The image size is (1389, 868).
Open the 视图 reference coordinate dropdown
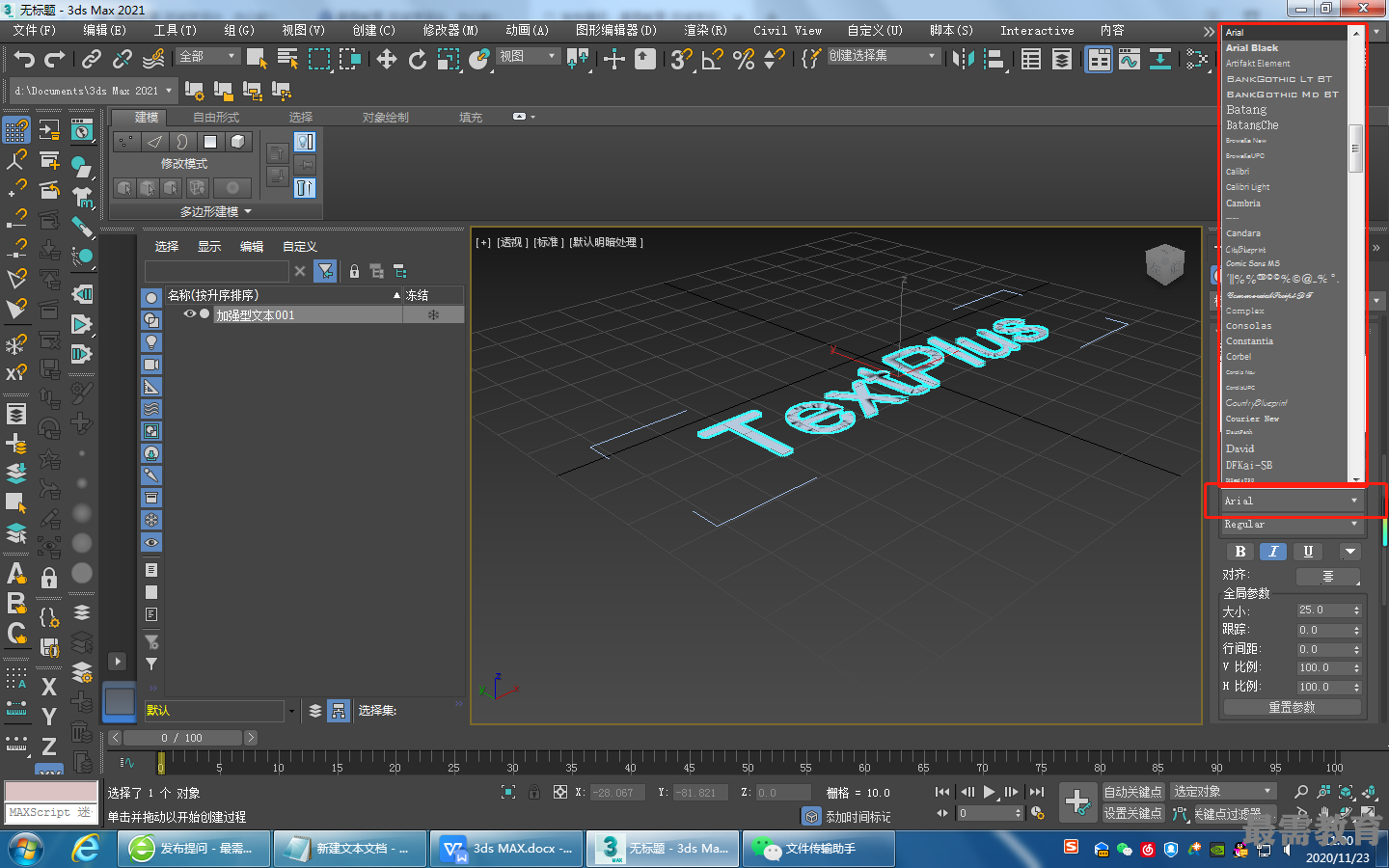[528, 57]
